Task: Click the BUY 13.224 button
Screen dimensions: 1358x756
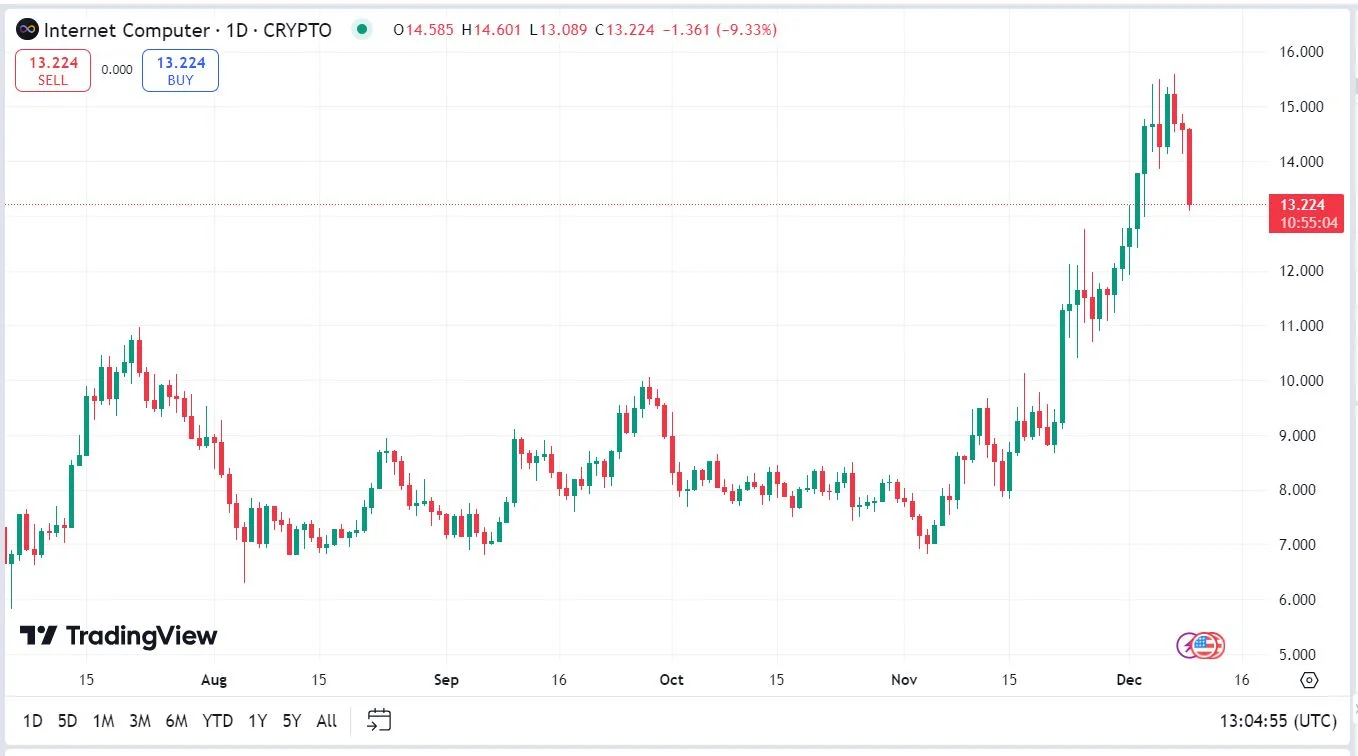Action: pos(181,71)
